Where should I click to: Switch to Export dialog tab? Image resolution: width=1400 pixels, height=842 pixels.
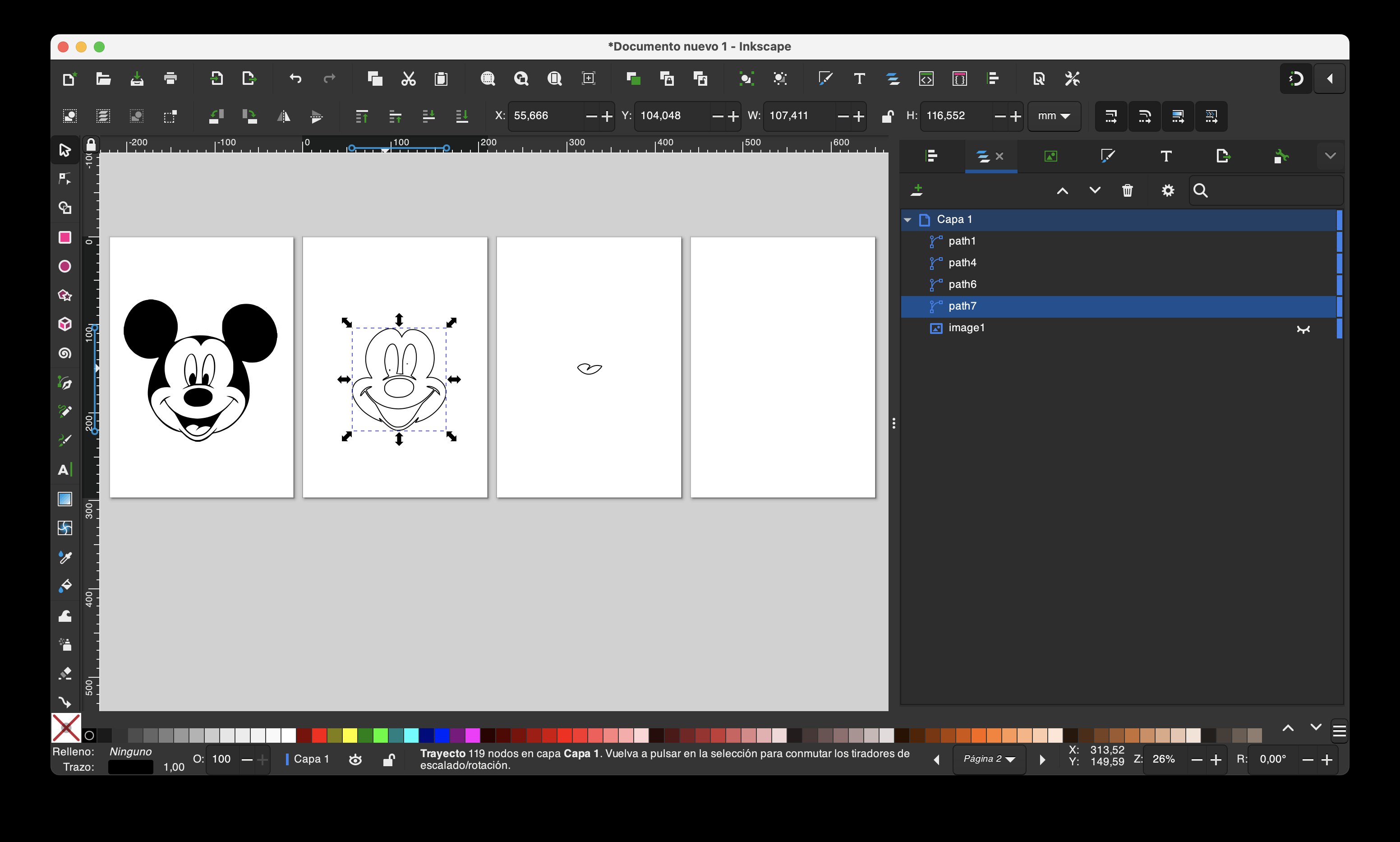click(1223, 156)
